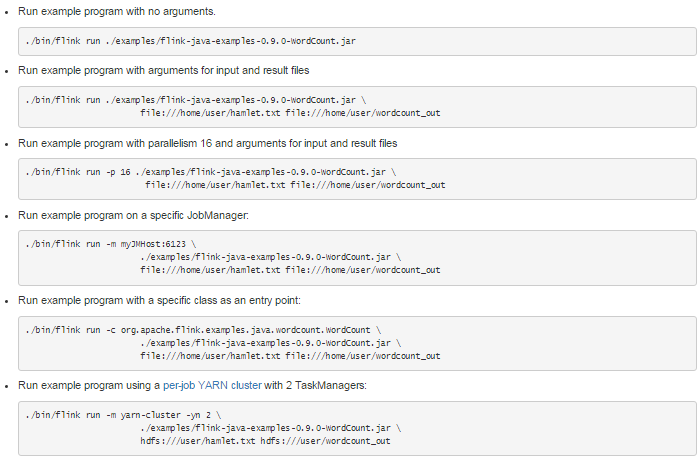The image size is (699, 461).
Task: Click the jar path line in the YARN code block
Action: (x=268, y=427)
